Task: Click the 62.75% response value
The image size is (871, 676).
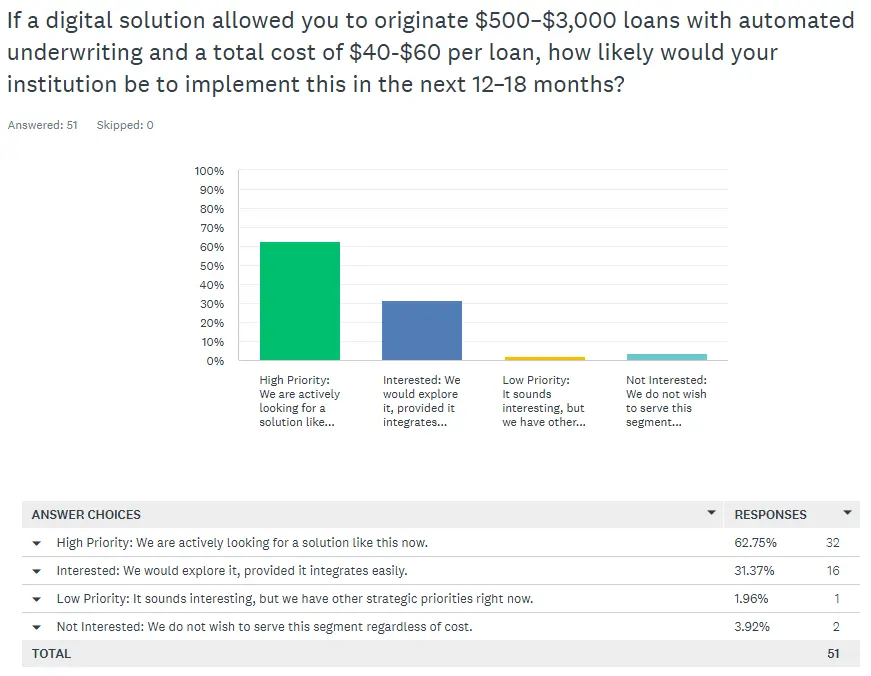Action: [x=755, y=543]
